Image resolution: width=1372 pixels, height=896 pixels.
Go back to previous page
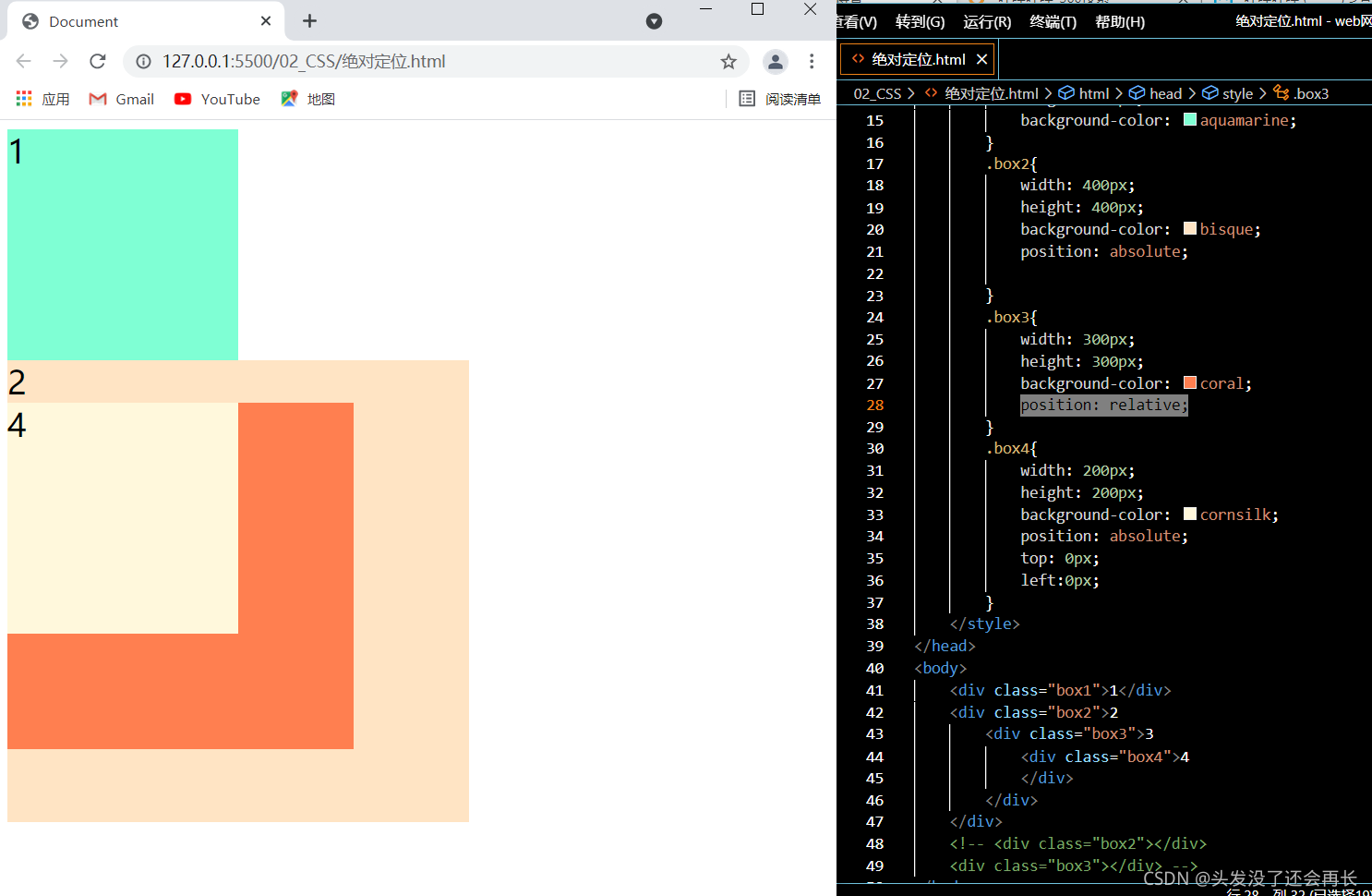[24, 61]
